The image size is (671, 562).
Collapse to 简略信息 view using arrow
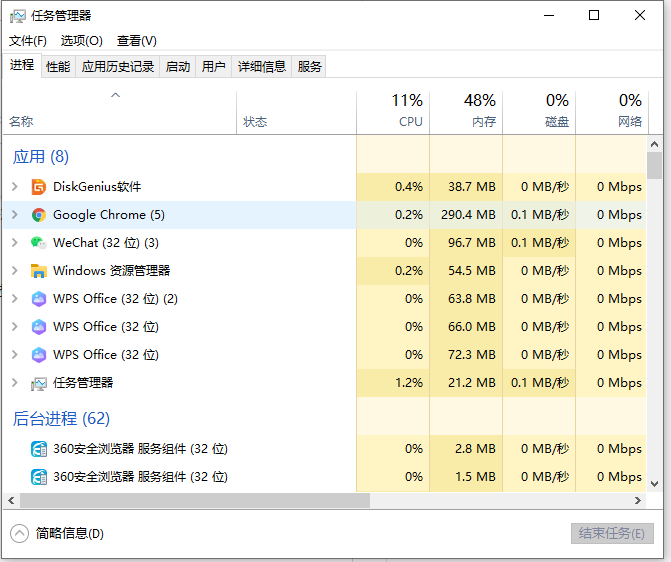point(19,533)
